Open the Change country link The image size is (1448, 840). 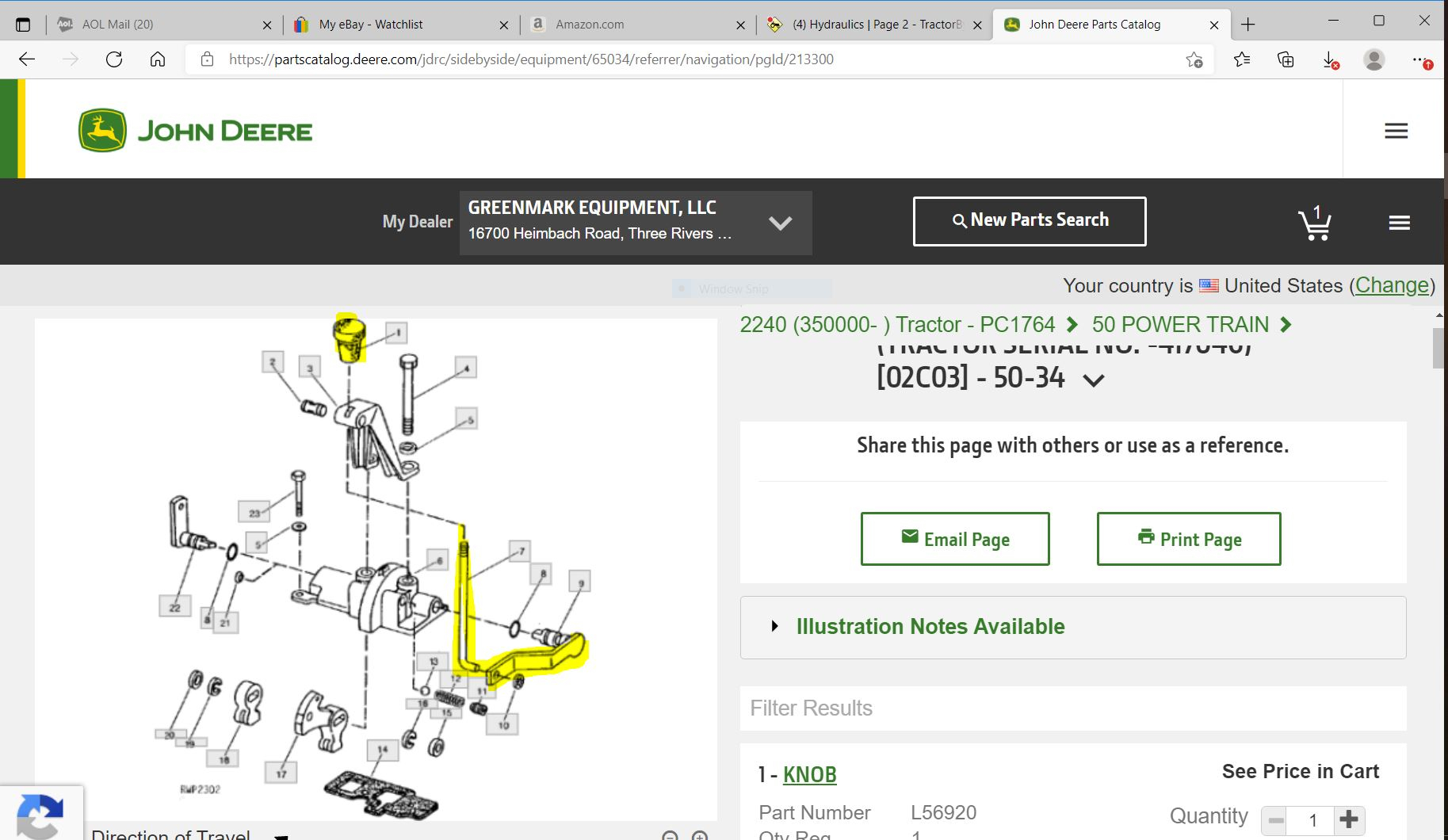coord(1392,285)
